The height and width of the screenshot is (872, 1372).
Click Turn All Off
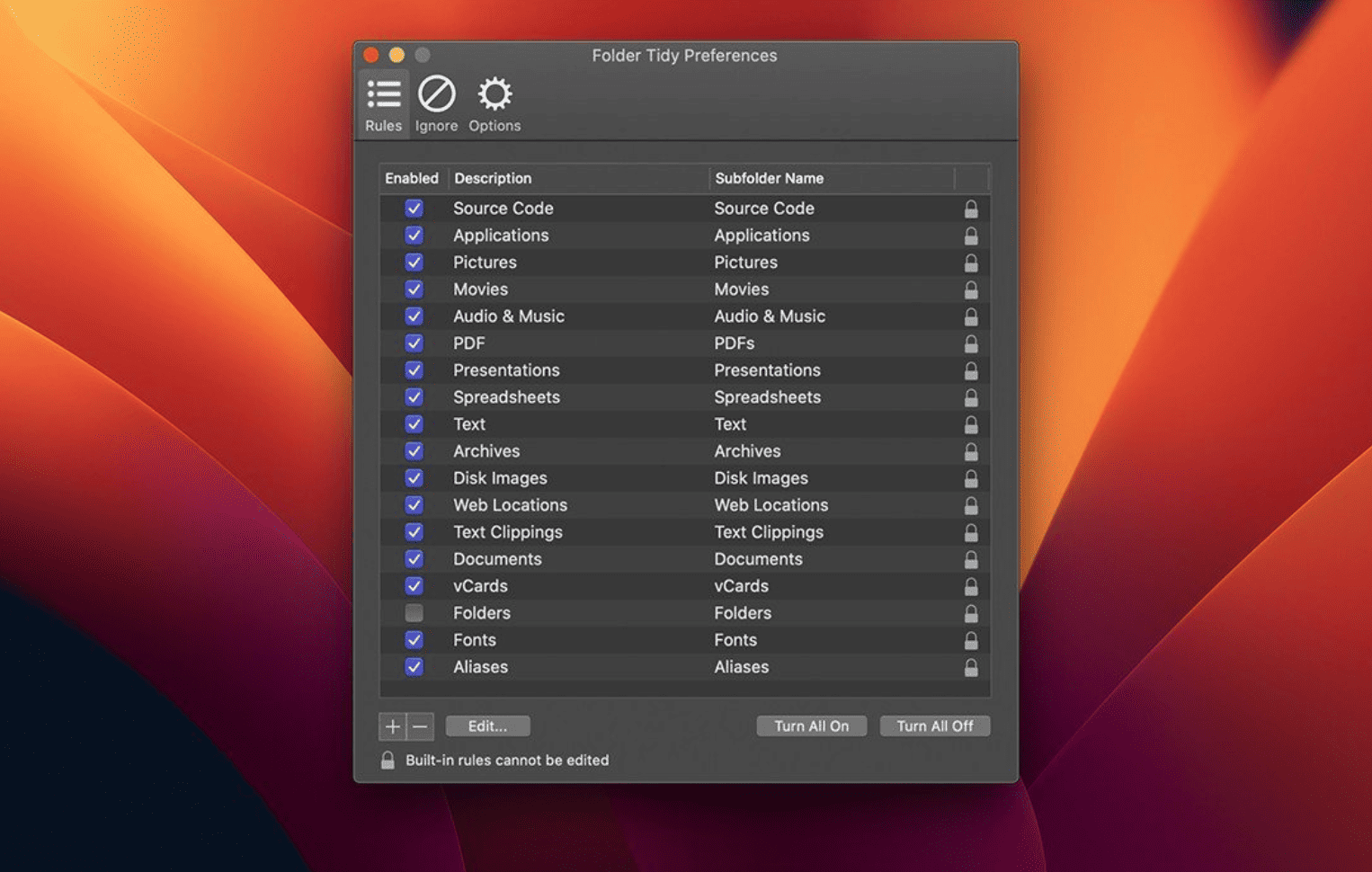pyautogui.click(x=935, y=726)
